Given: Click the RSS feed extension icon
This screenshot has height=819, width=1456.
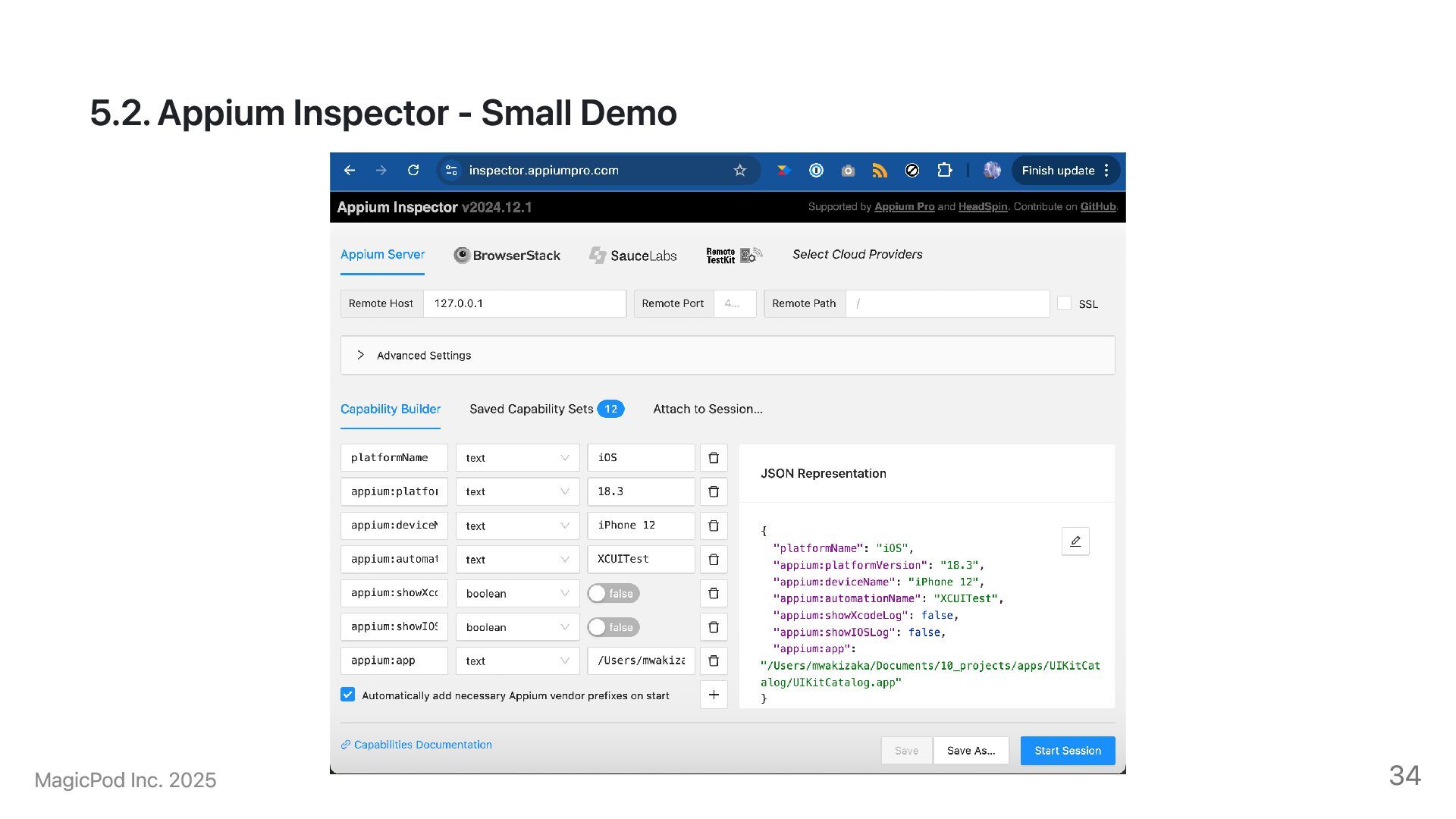Looking at the screenshot, I should [x=880, y=171].
